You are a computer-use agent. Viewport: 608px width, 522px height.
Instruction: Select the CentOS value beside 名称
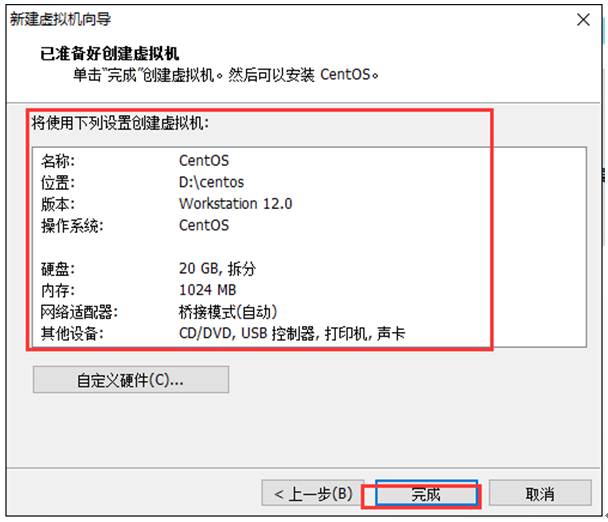click(x=204, y=161)
